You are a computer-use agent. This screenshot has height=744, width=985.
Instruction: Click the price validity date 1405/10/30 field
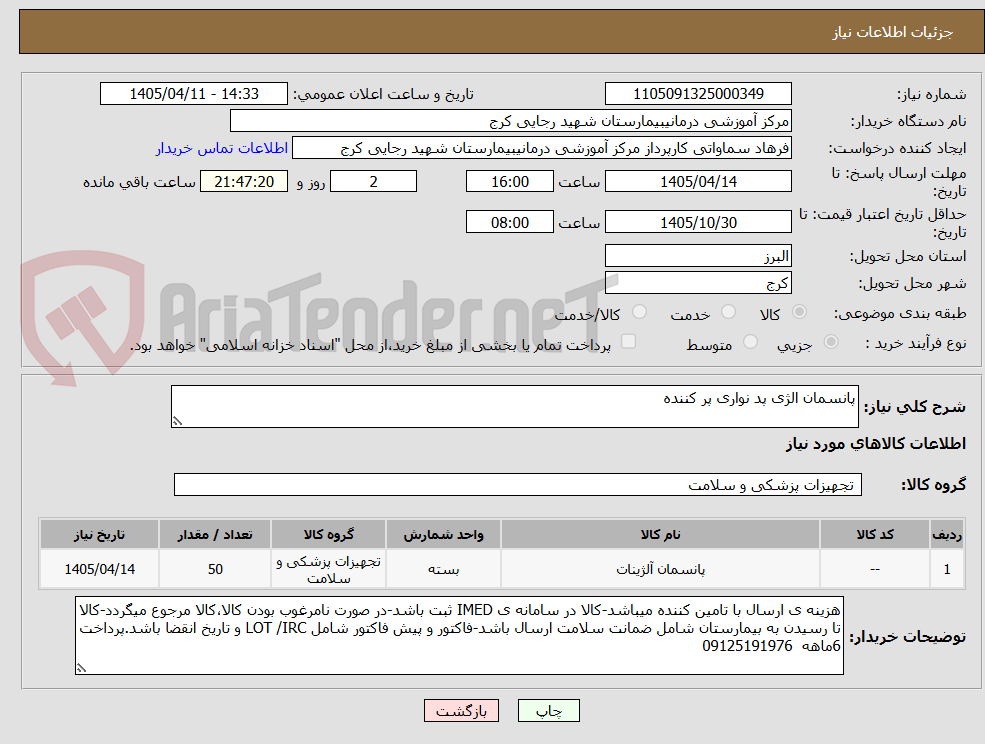[698, 222]
